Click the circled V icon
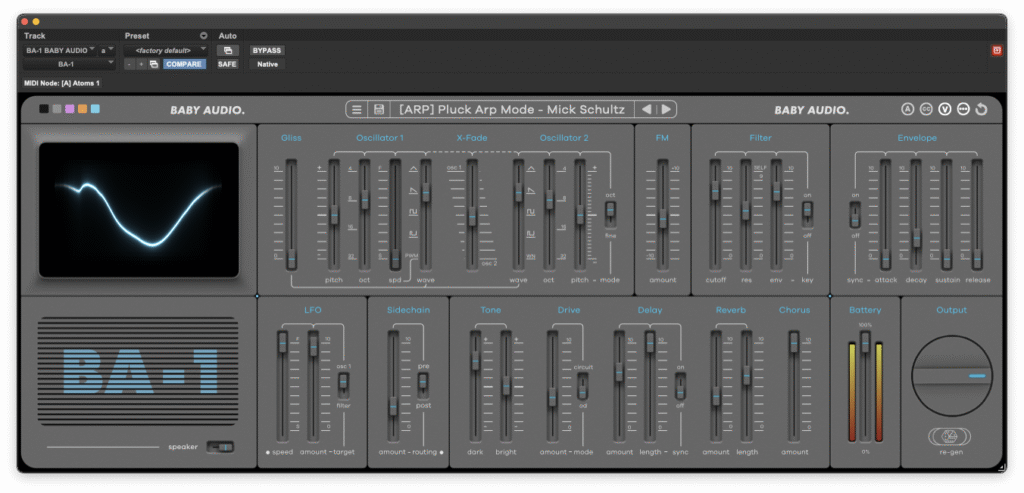The image size is (1024, 493). (944, 110)
